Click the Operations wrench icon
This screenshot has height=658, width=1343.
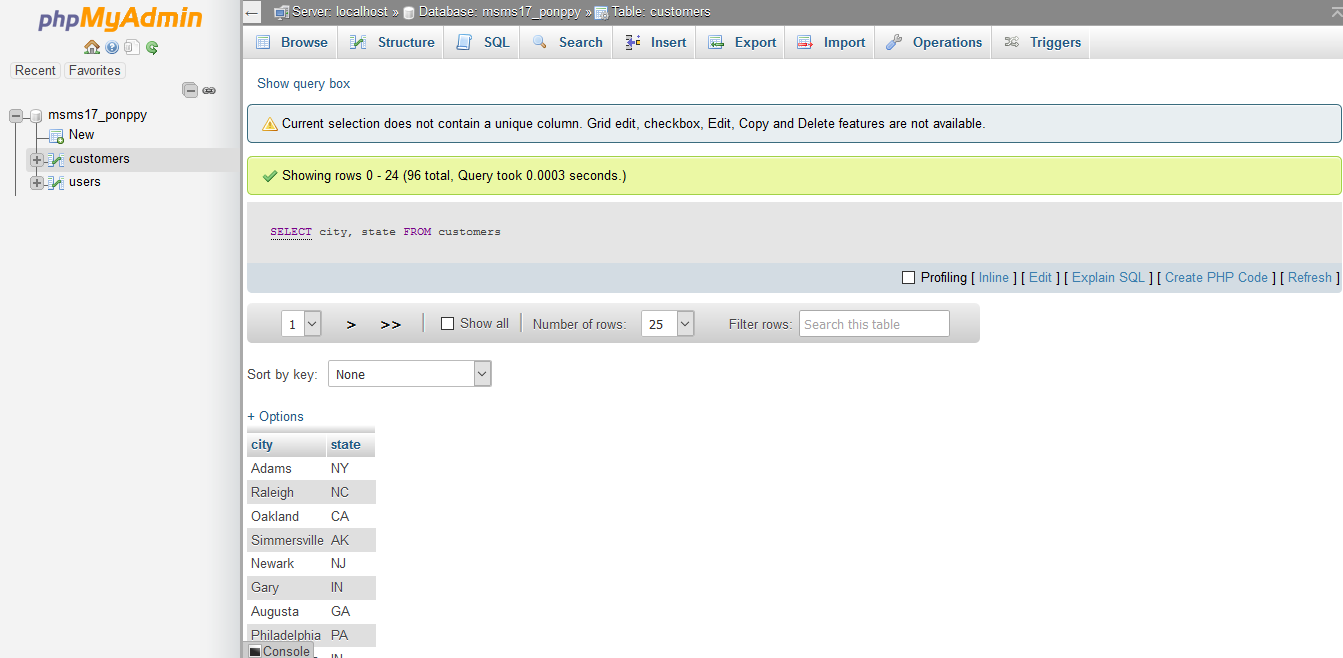894,42
